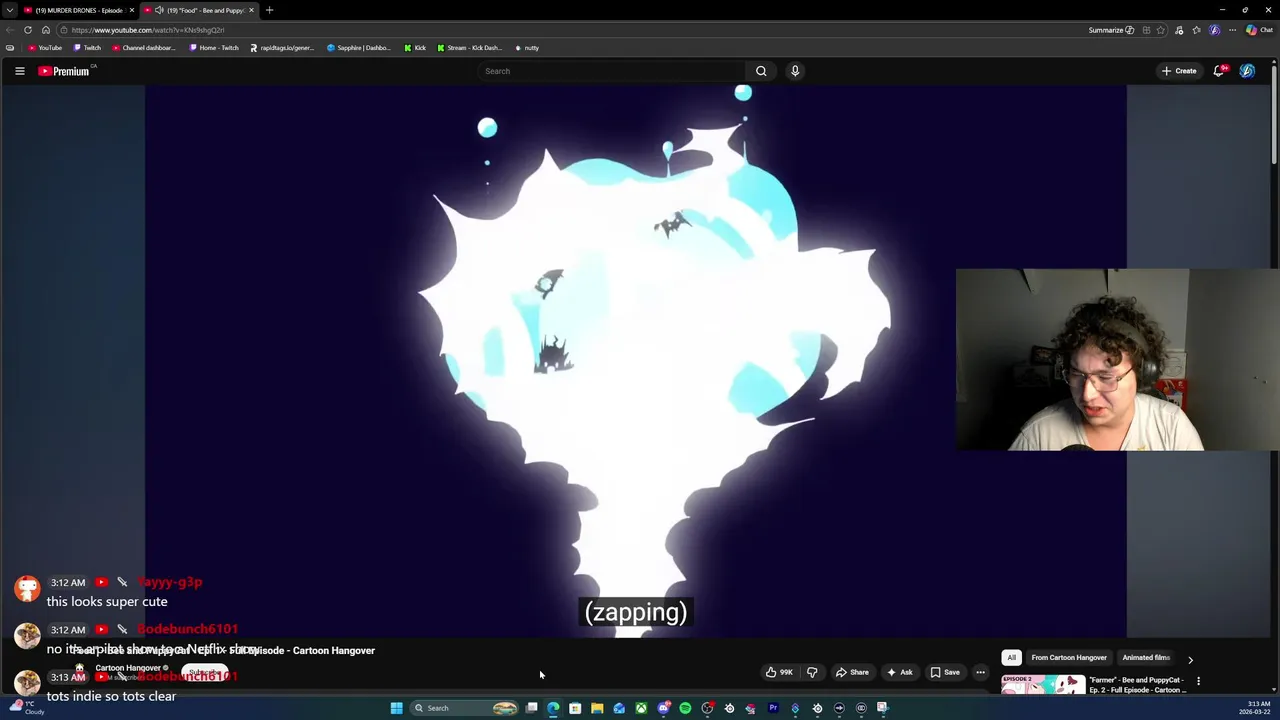Go to YouTube Premium home logo
The height and width of the screenshot is (720, 1280).
65,71
